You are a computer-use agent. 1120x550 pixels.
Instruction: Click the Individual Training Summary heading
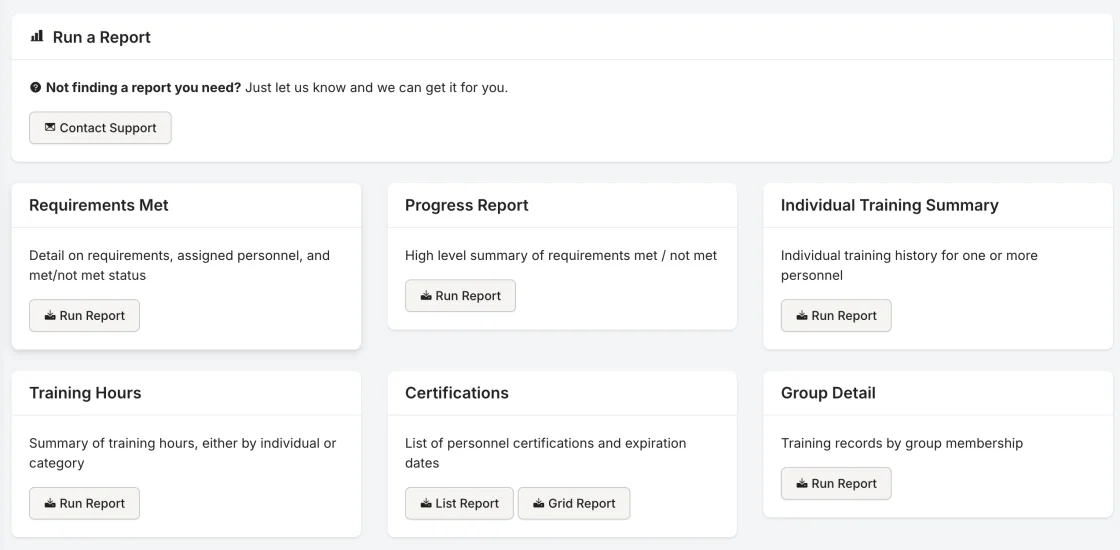889,205
